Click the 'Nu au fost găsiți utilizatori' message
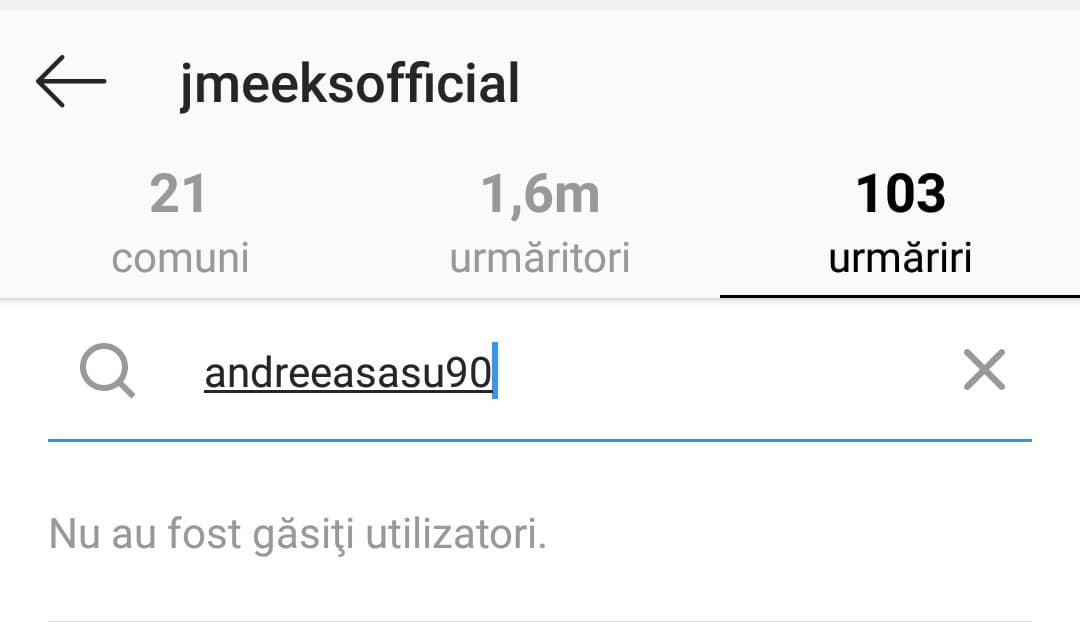 pos(298,534)
